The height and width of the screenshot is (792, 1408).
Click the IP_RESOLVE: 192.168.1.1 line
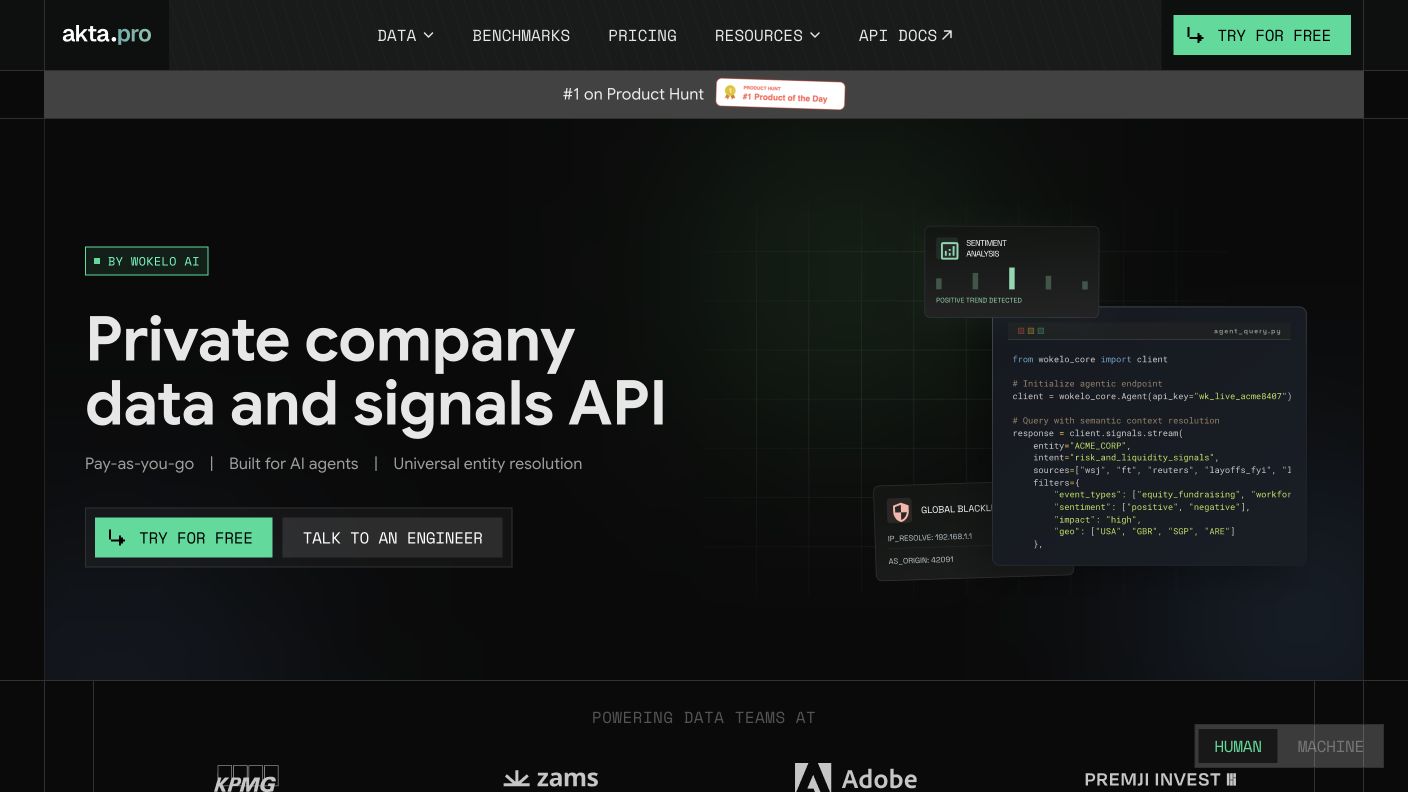(930, 538)
